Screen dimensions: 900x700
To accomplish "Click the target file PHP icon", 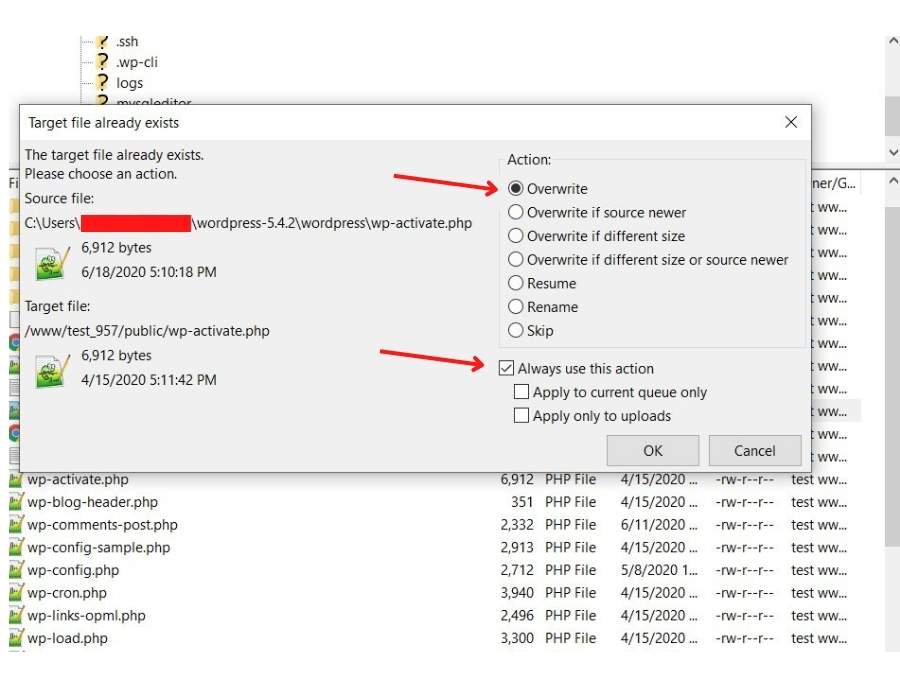I will [52, 370].
